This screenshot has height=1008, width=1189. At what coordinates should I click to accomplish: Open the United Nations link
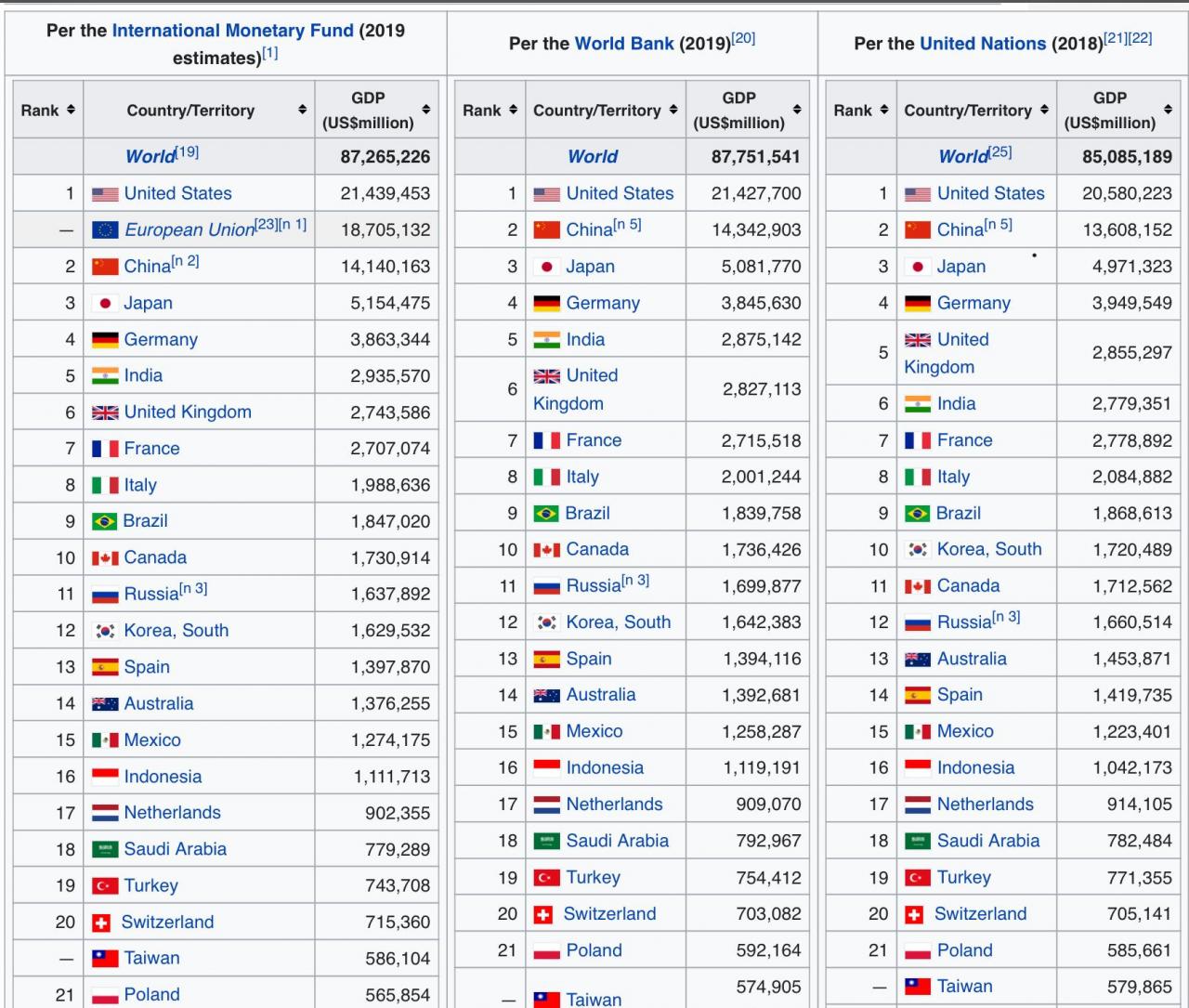point(983,44)
